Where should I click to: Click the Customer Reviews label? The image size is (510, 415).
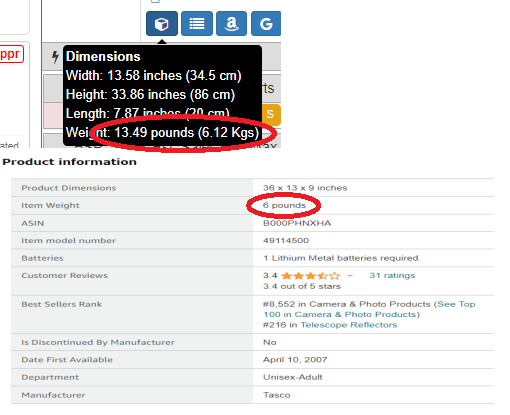pyautogui.click(x=64, y=275)
